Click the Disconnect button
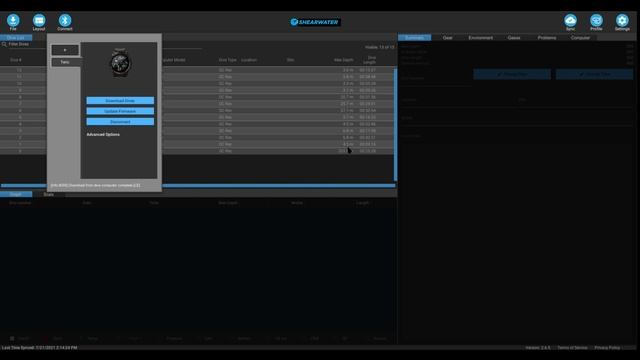The height and width of the screenshot is (360, 640). tap(120, 122)
